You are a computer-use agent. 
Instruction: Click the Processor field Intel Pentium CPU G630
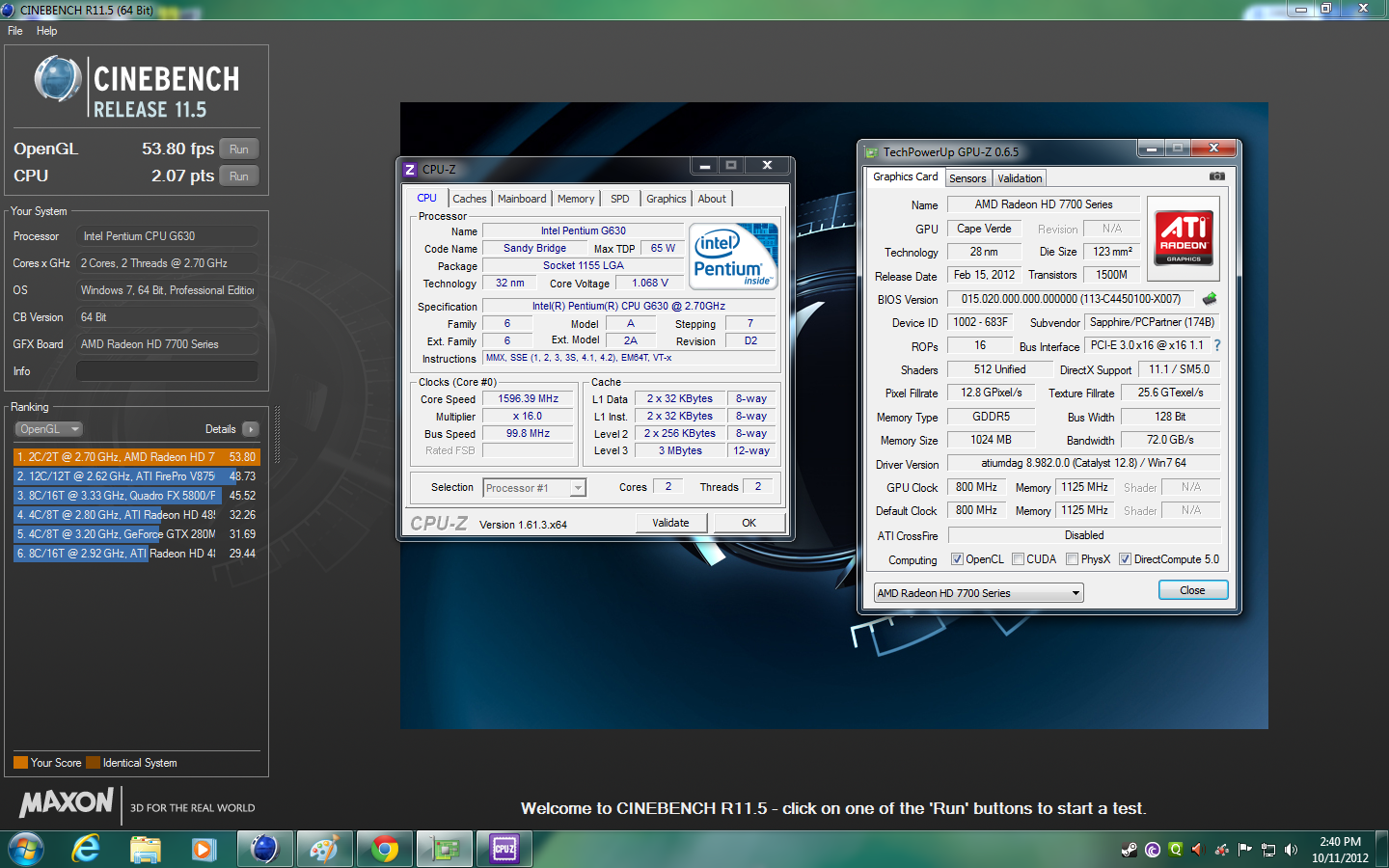167,236
